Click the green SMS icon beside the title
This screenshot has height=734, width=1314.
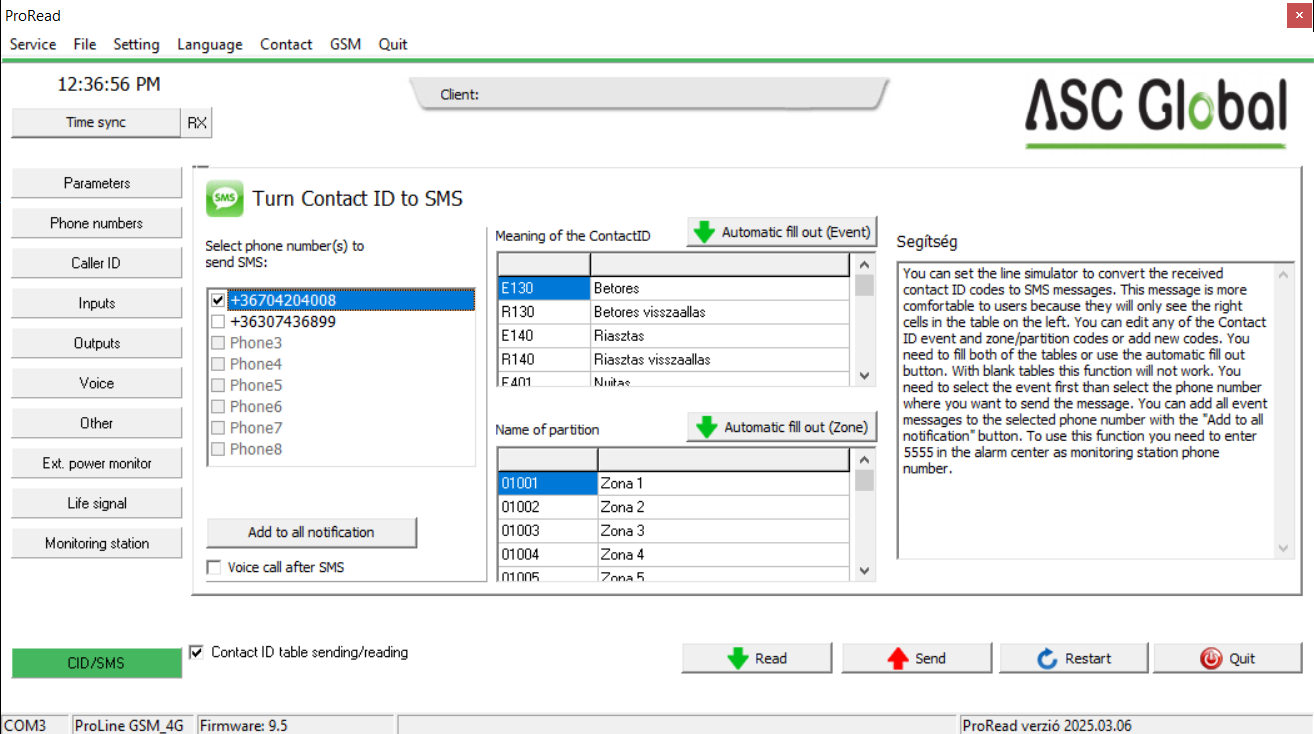pyautogui.click(x=225, y=198)
